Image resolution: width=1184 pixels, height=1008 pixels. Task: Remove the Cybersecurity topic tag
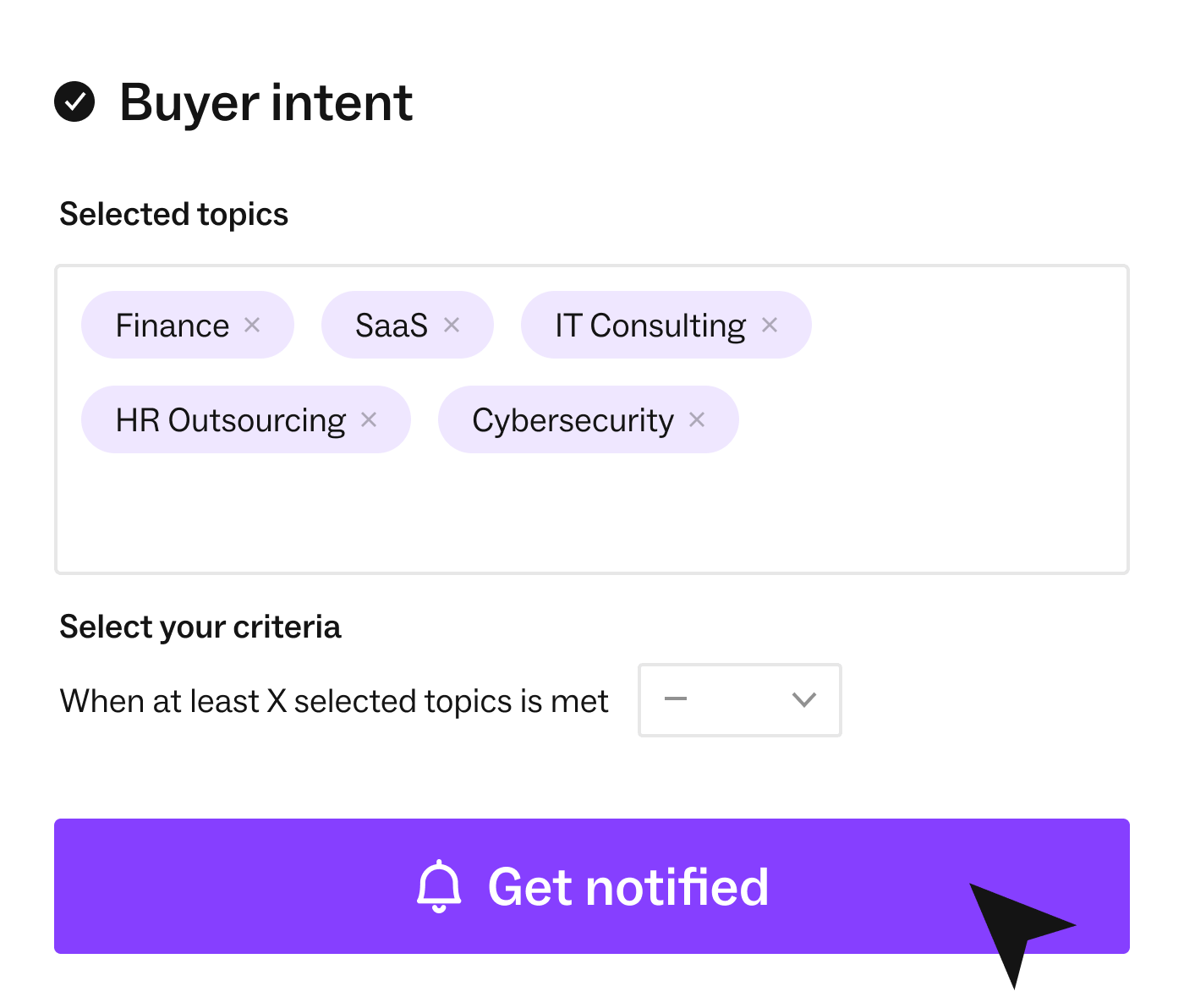pos(697,419)
